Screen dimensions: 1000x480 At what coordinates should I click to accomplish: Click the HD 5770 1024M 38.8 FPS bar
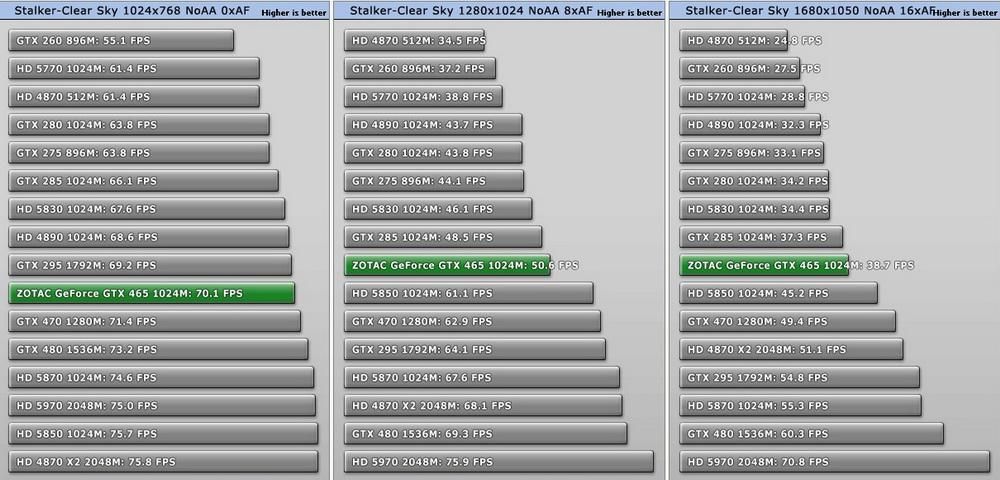[423, 96]
